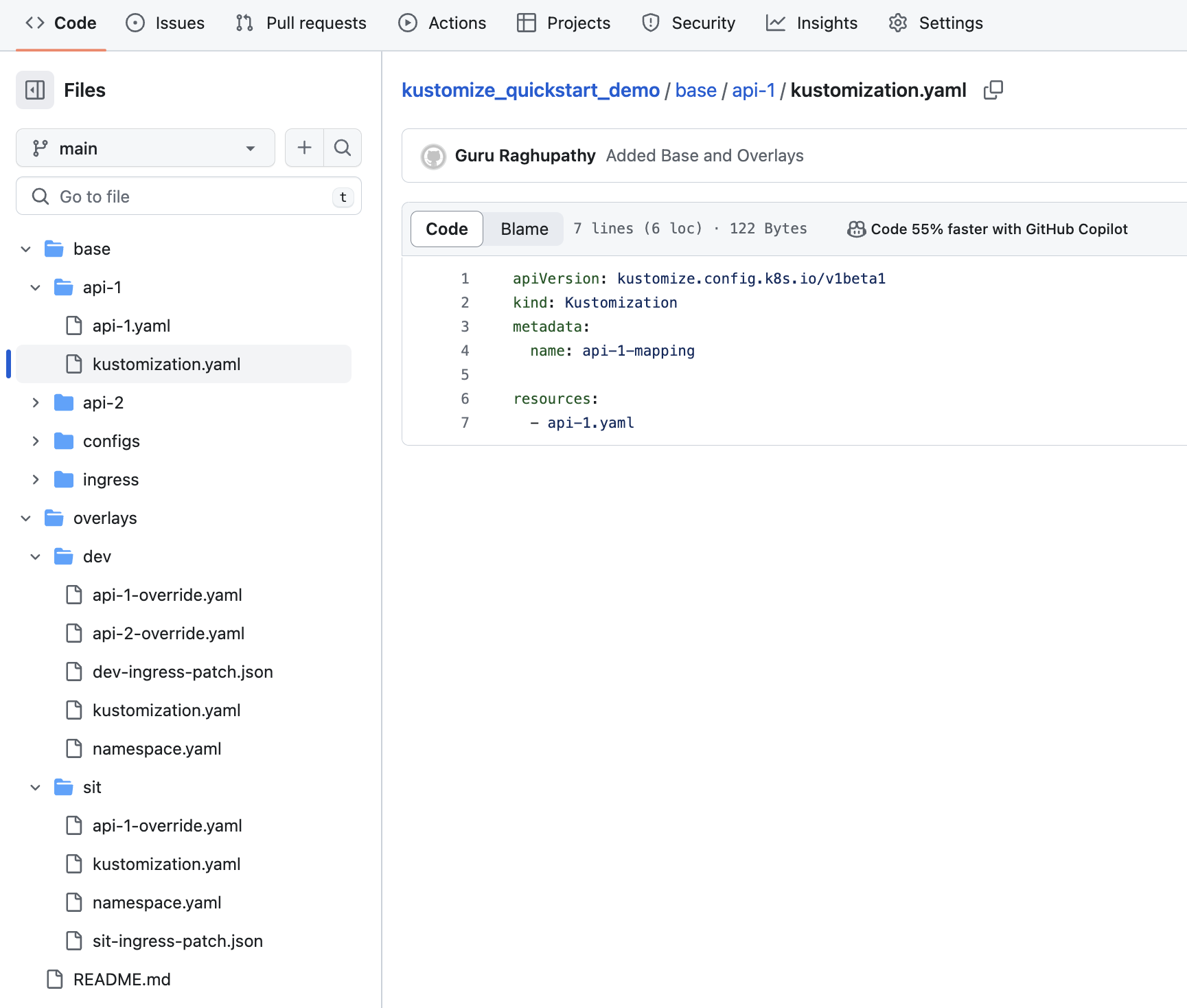The width and height of the screenshot is (1187, 1008).
Task: Open the main branch dropdown
Action: tap(145, 148)
